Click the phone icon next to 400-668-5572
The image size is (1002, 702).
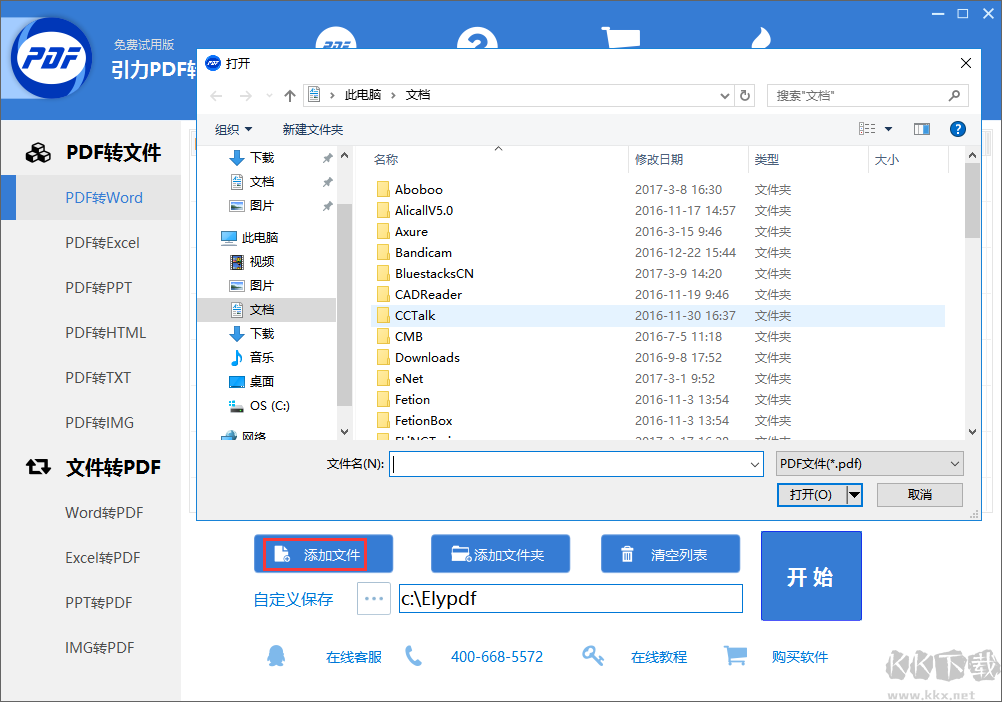(x=415, y=656)
